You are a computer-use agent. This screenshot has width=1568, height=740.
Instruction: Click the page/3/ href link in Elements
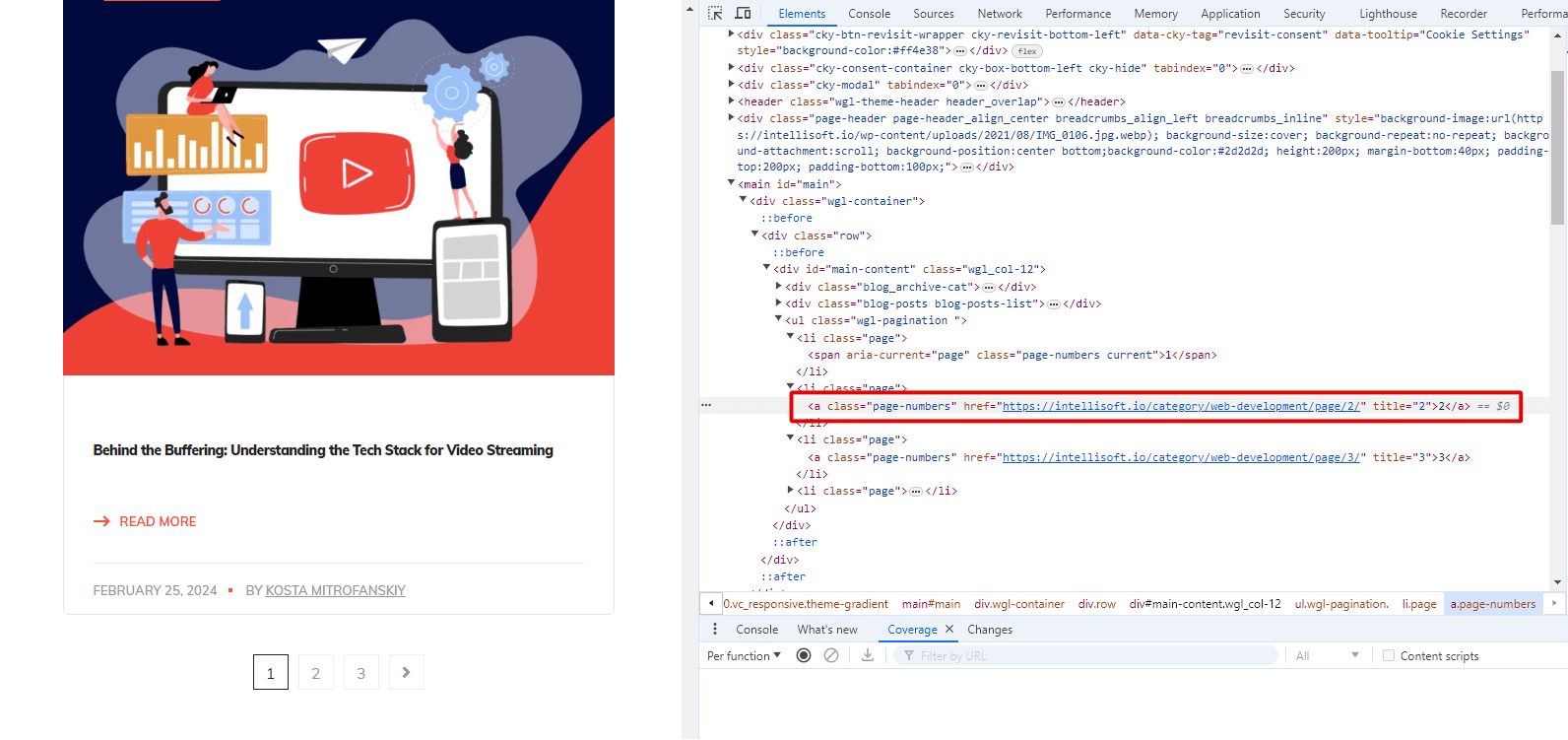pyautogui.click(x=1181, y=457)
